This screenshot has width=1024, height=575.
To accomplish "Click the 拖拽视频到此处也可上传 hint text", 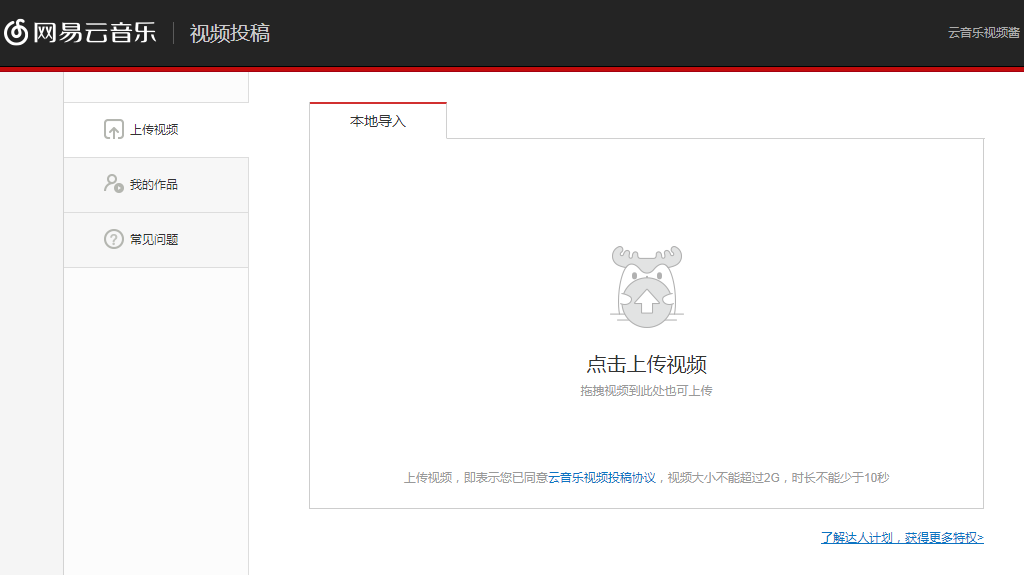I will pos(646,391).
